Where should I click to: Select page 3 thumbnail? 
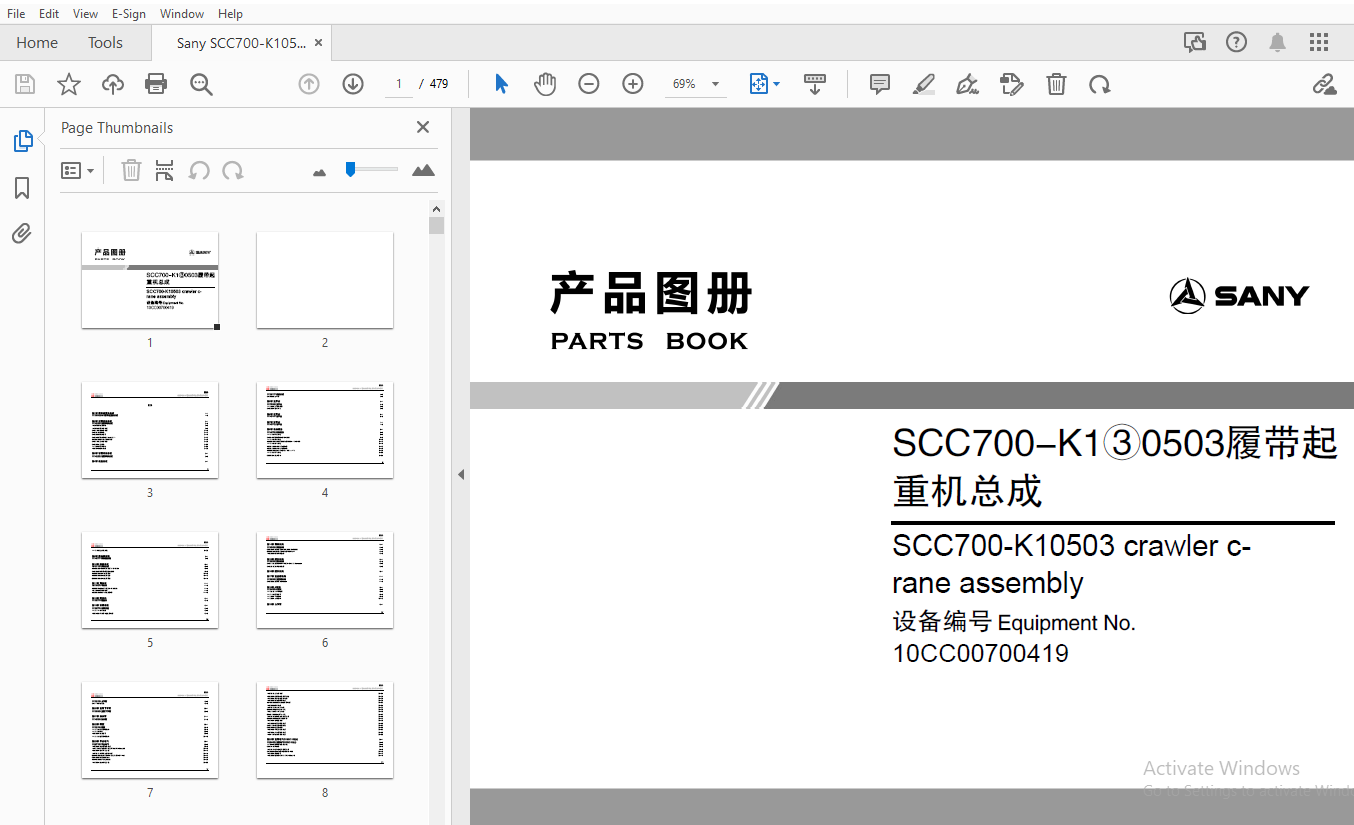tap(150, 430)
